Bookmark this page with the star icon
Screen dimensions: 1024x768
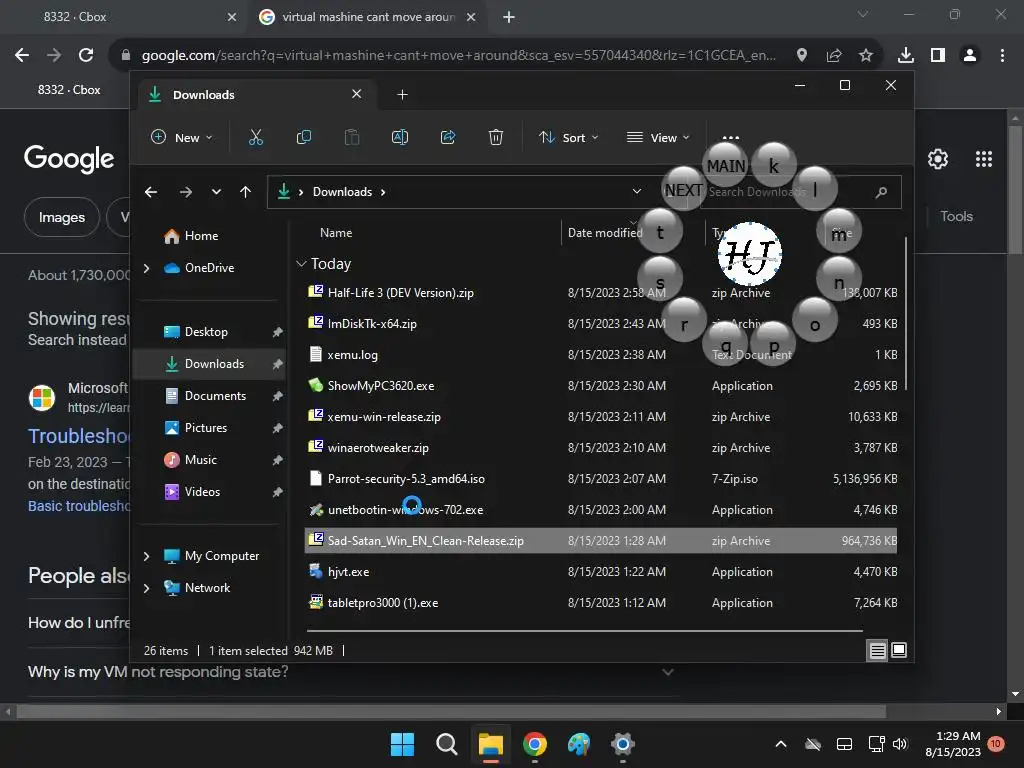point(866,56)
